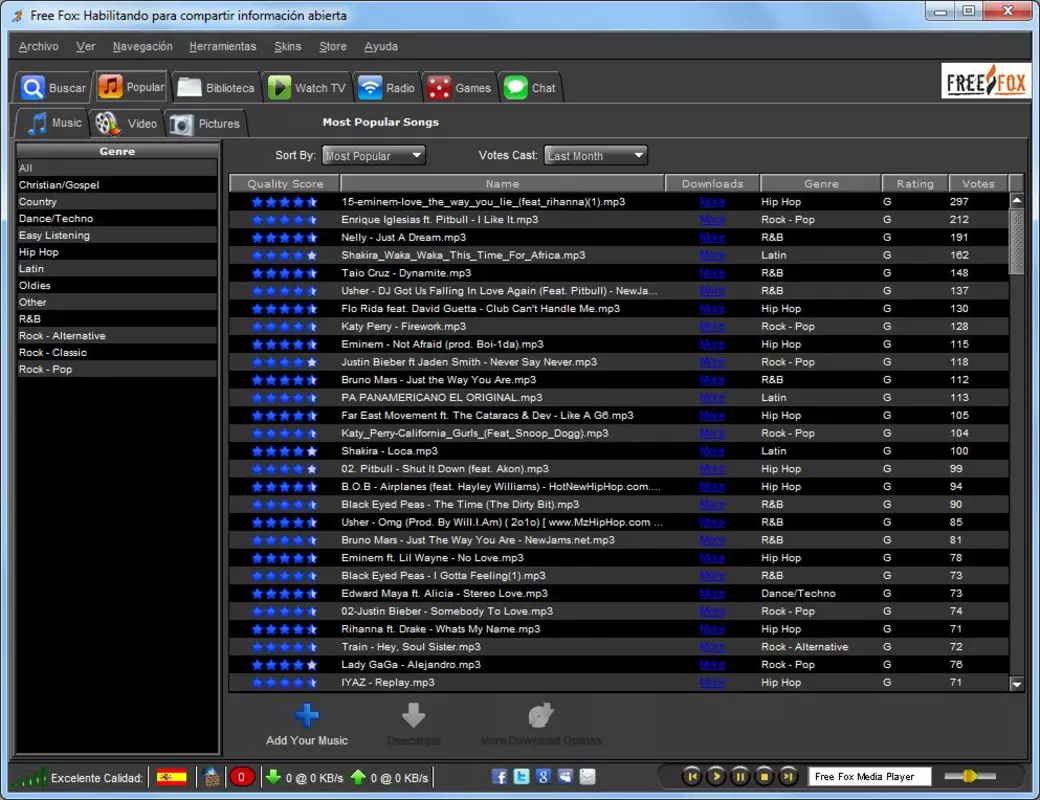This screenshot has width=1040, height=800.
Task: Sort by the Quality Score column header
Action: [285, 184]
